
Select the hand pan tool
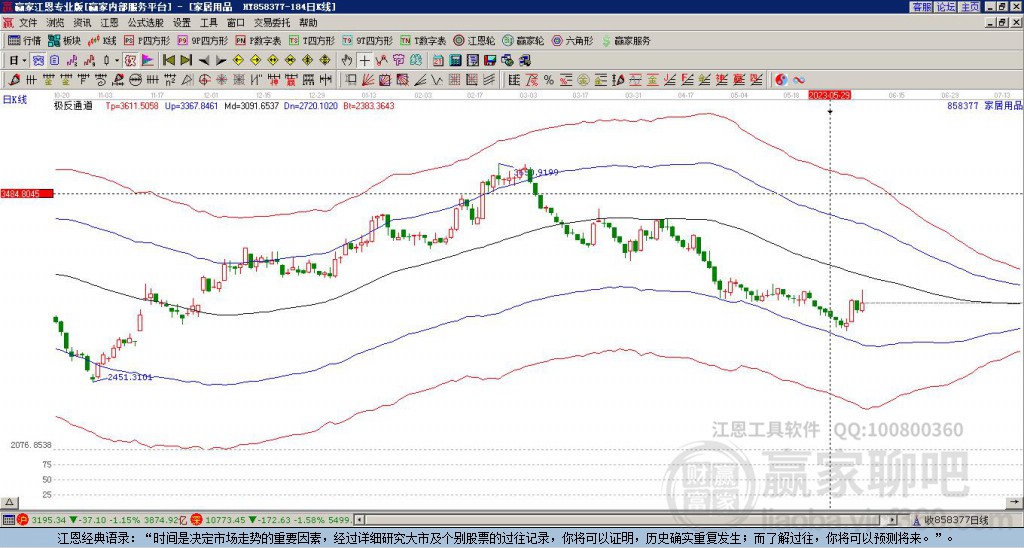click(x=347, y=61)
